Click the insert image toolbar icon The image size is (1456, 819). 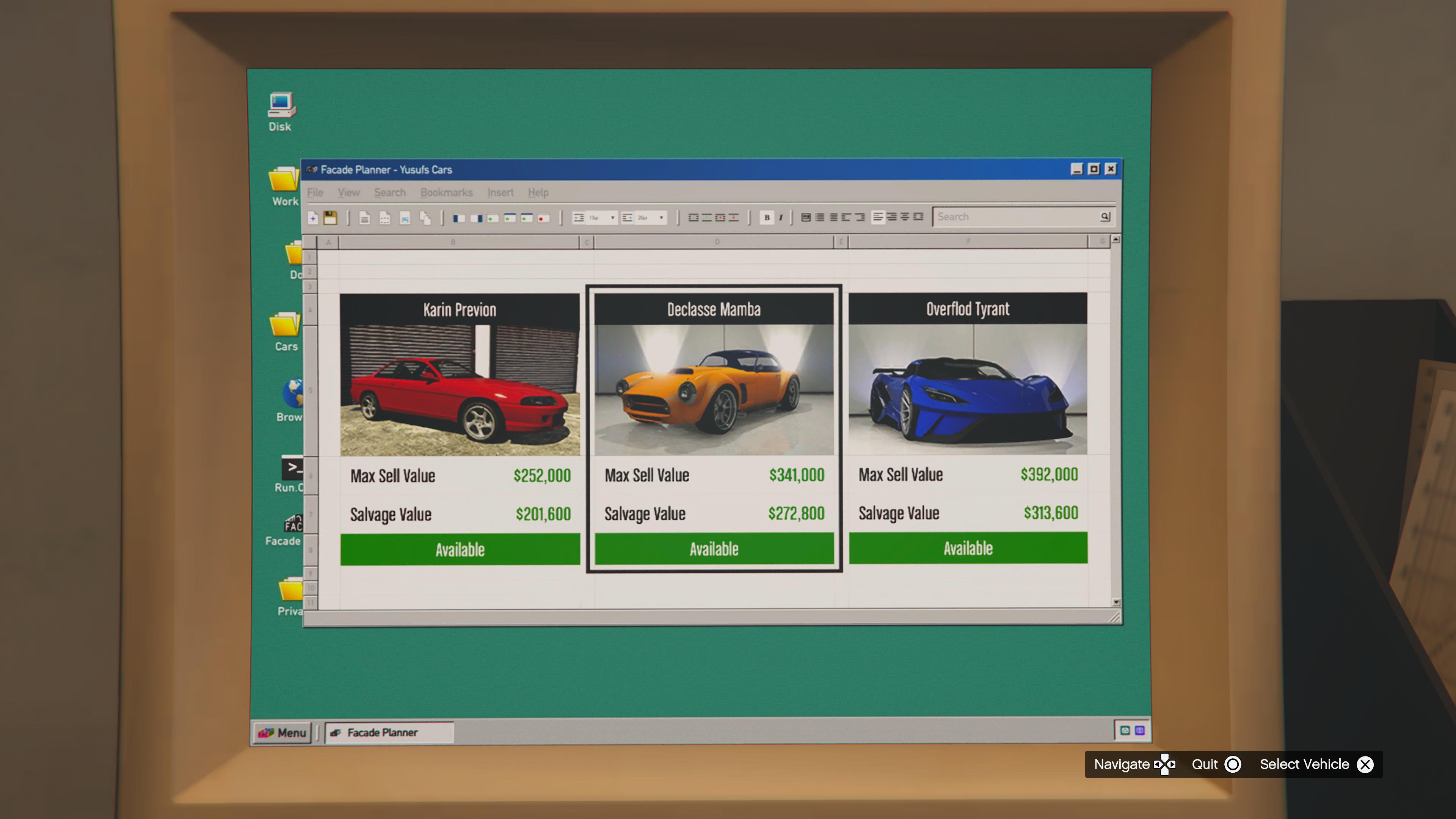[405, 218]
